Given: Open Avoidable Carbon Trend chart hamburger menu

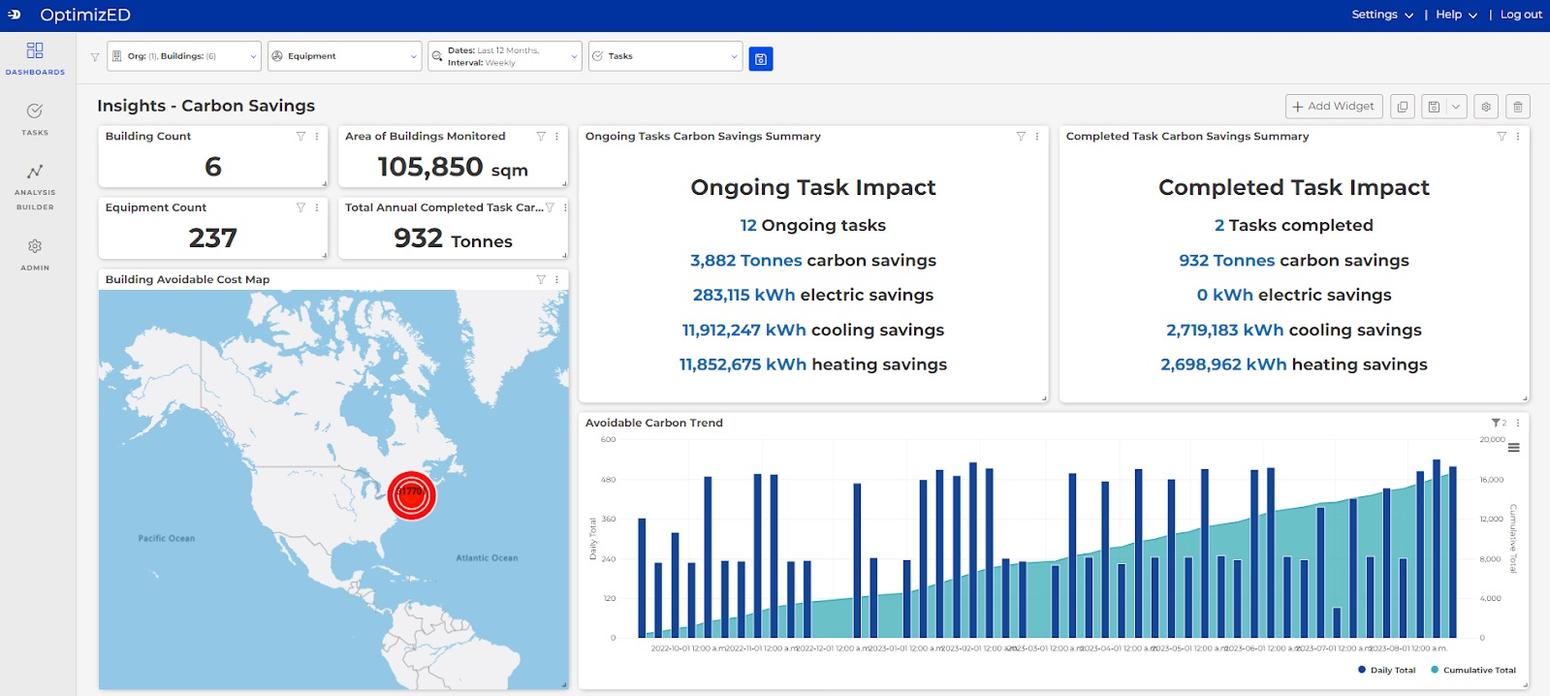Looking at the screenshot, I should pos(1513,447).
